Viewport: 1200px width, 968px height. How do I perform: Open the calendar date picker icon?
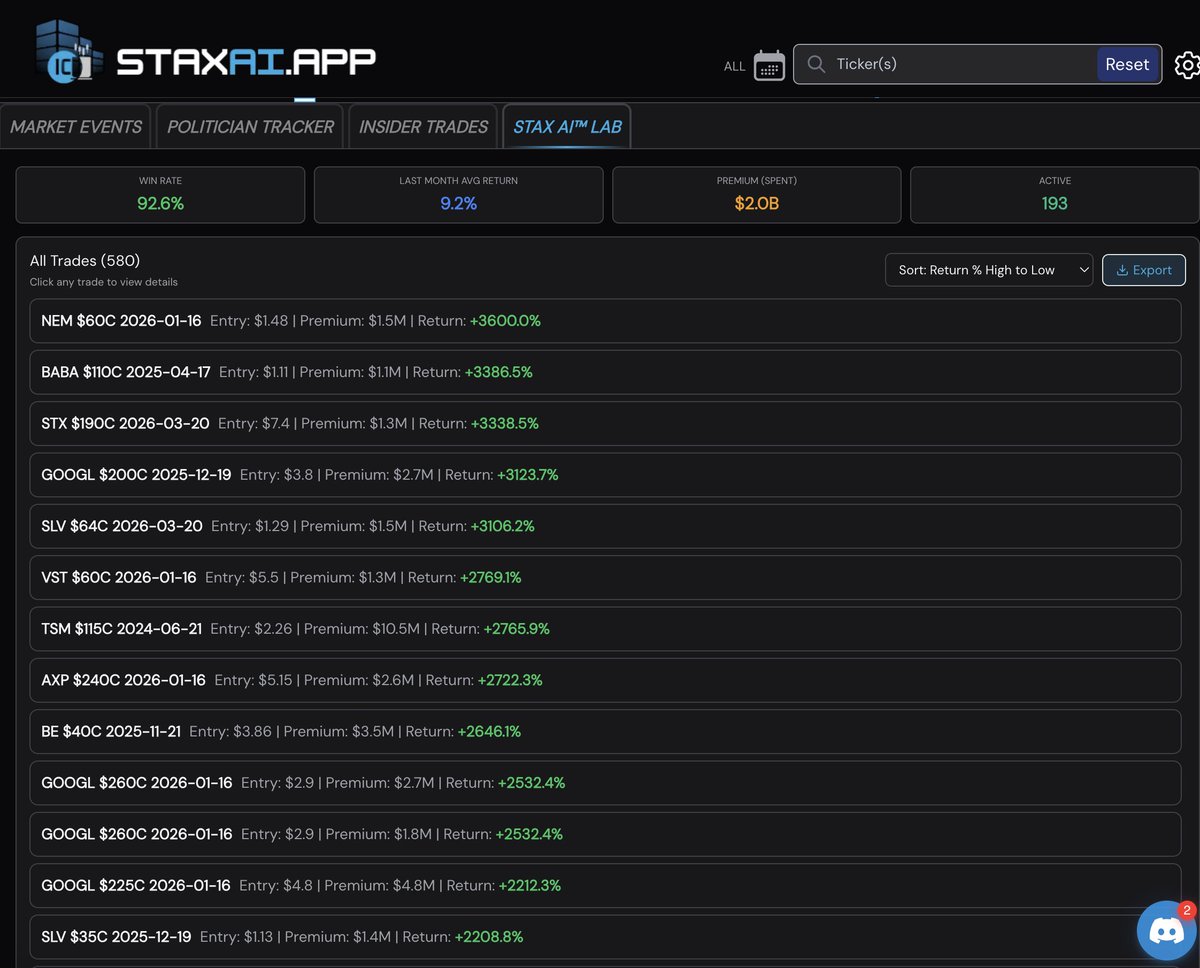[x=769, y=65]
